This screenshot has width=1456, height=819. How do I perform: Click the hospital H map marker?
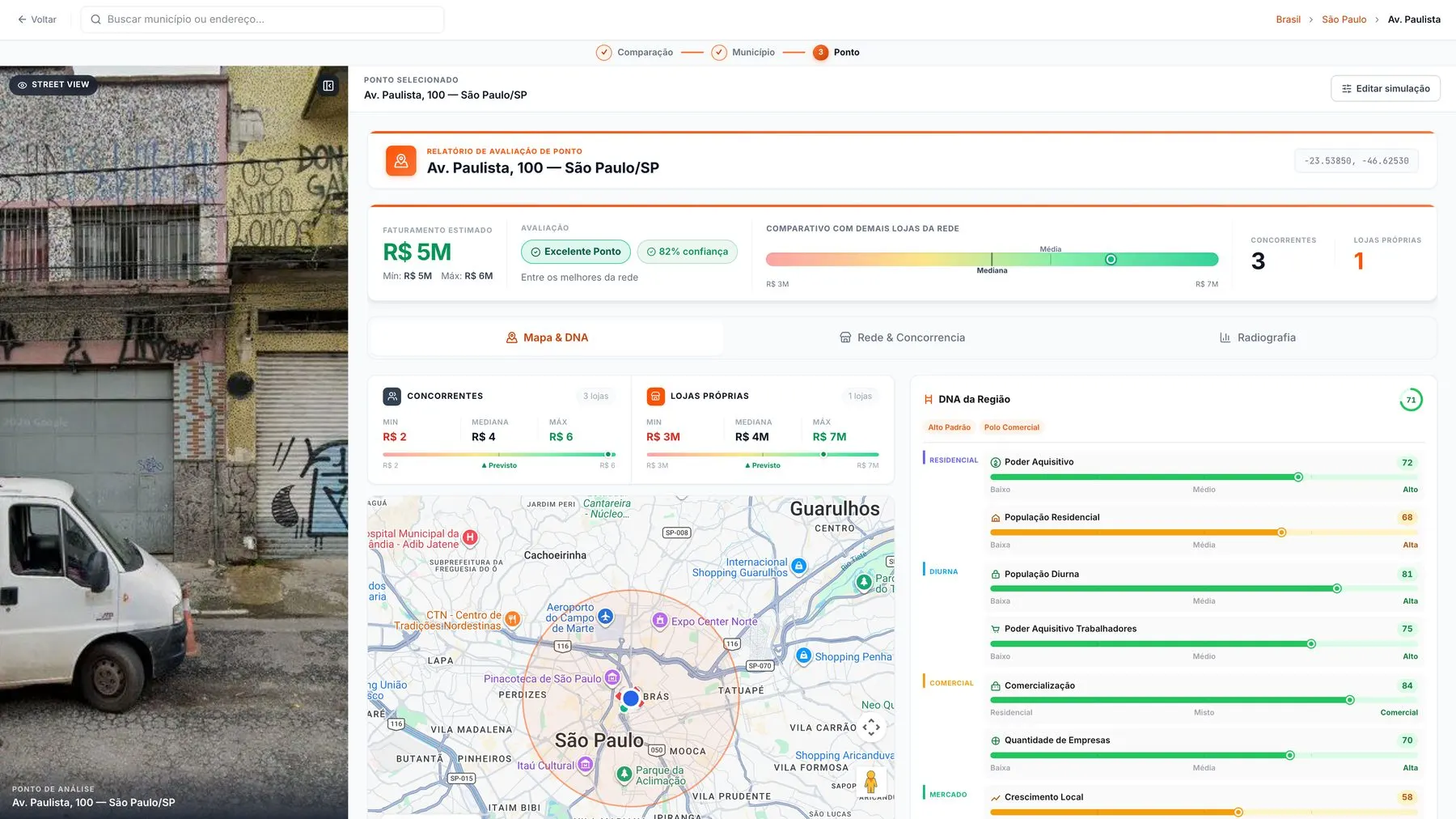(470, 537)
